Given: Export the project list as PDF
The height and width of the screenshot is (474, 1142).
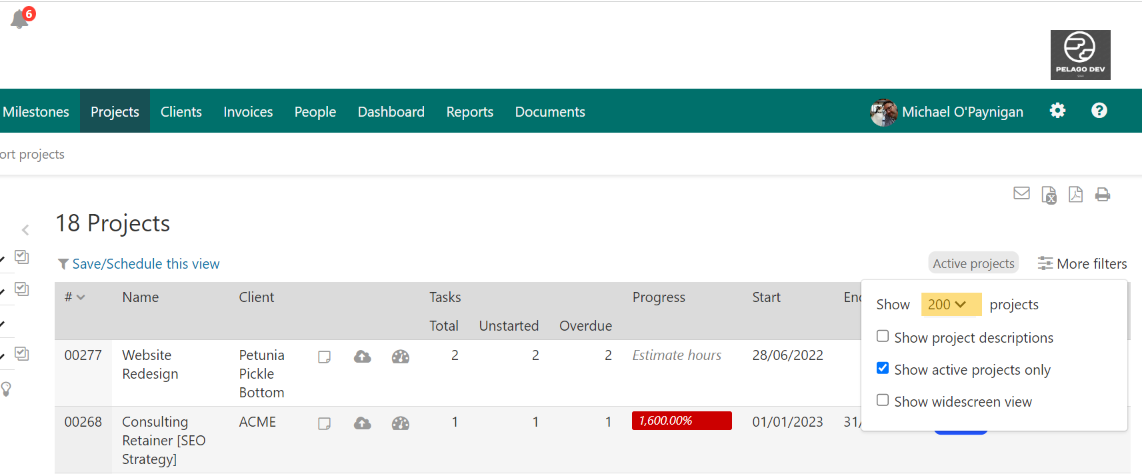Looking at the screenshot, I should pos(1075,195).
